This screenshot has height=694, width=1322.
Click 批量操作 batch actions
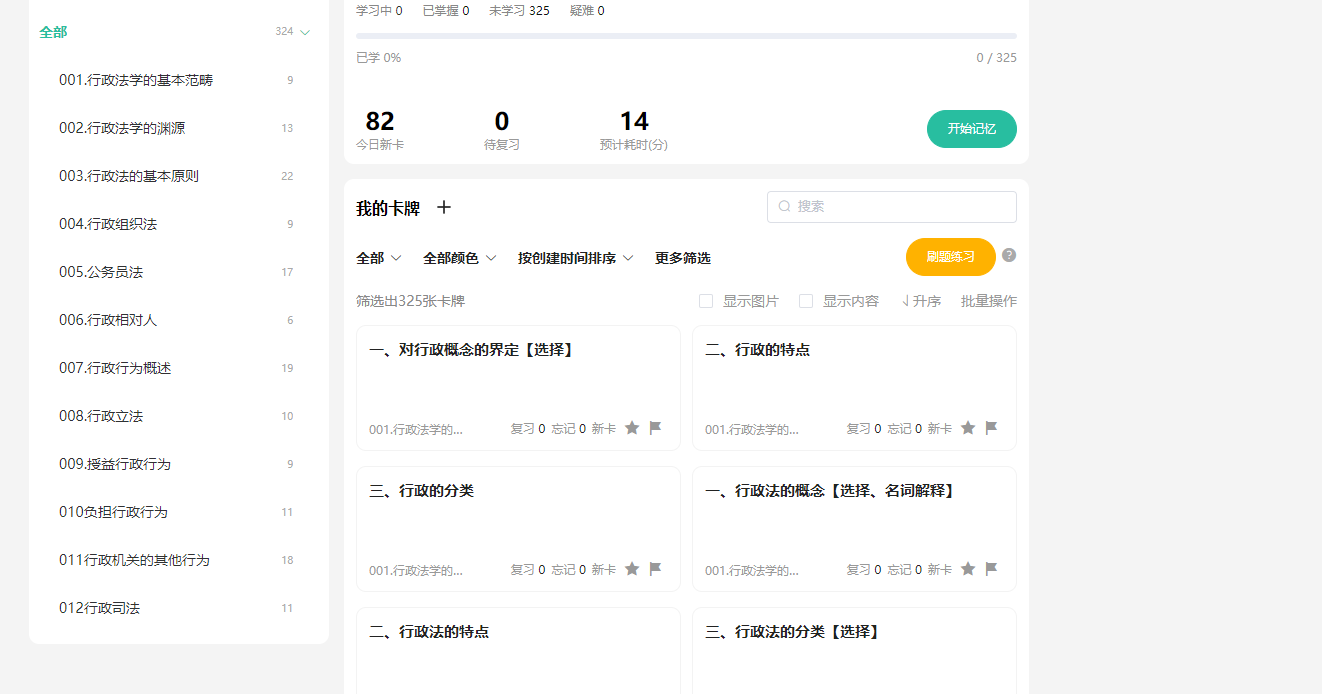(x=989, y=301)
